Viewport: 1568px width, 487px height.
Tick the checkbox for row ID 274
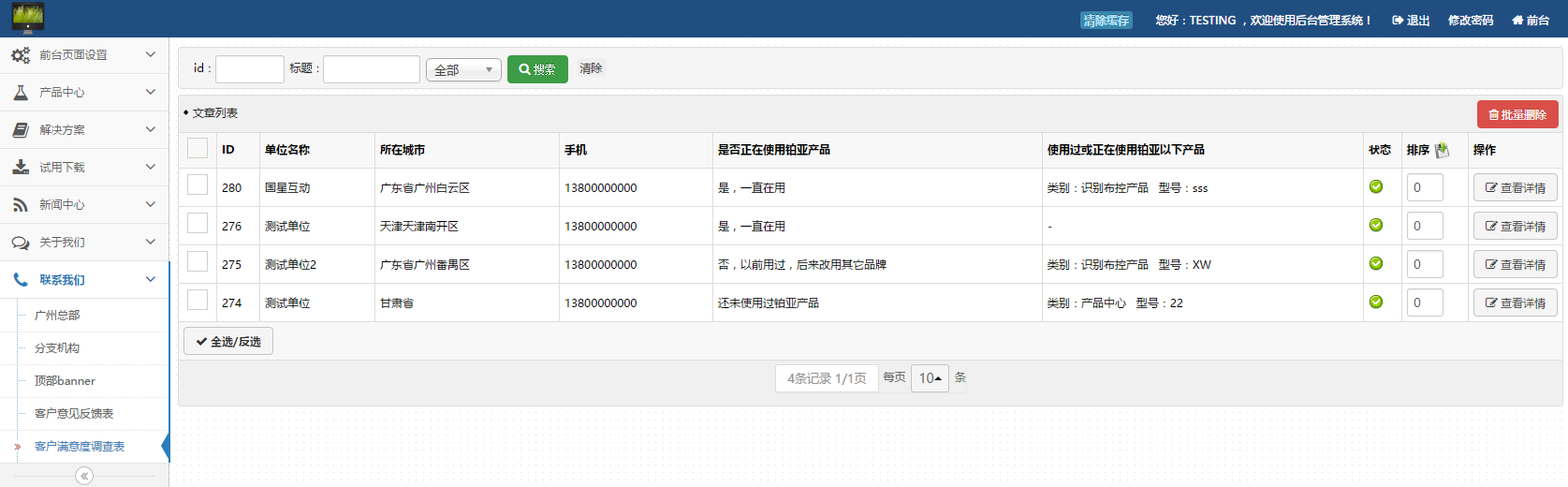198,301
